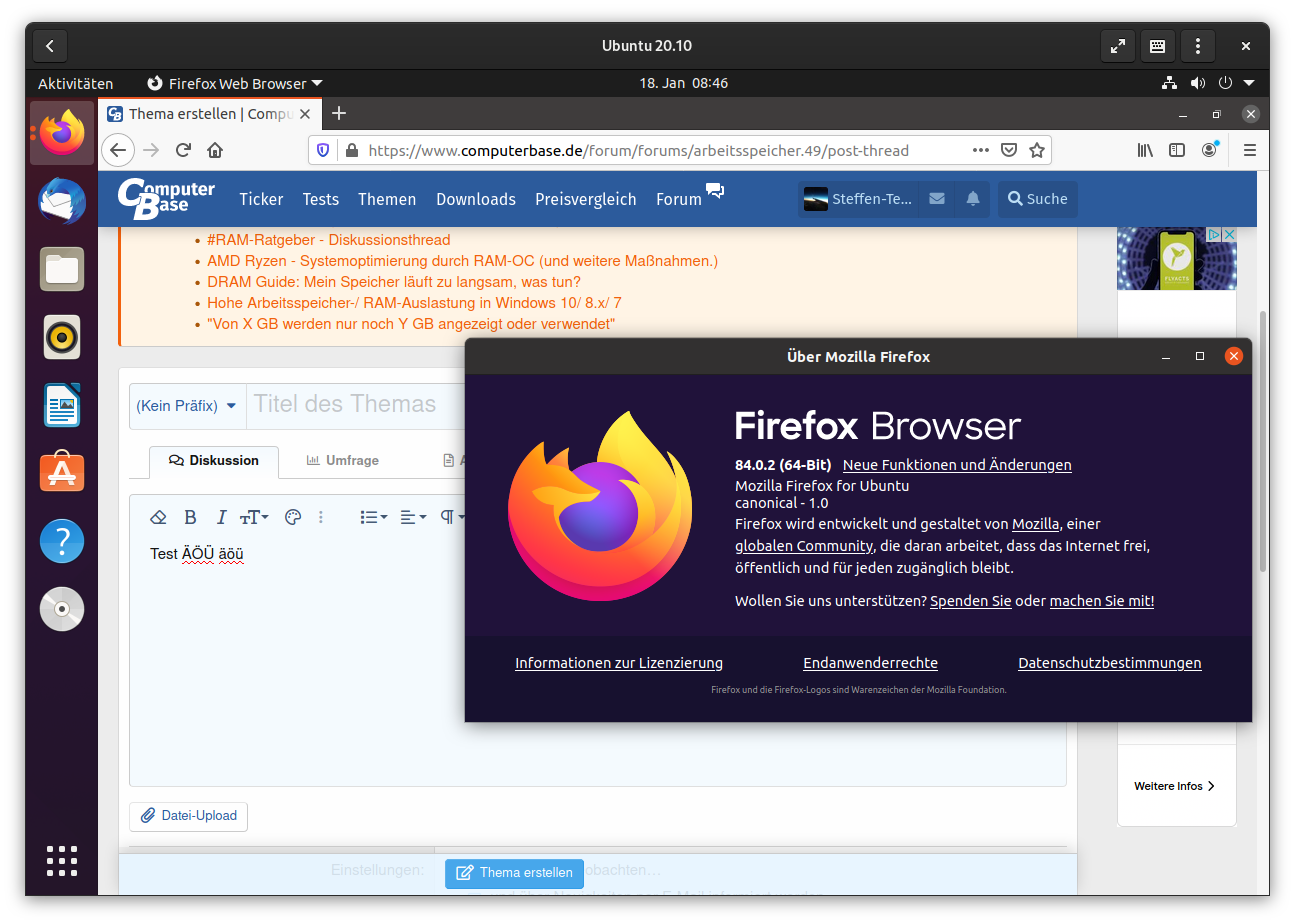Open the system status menu arrow
Viewport: 1295px width, 924px height.
point(1249,84)
